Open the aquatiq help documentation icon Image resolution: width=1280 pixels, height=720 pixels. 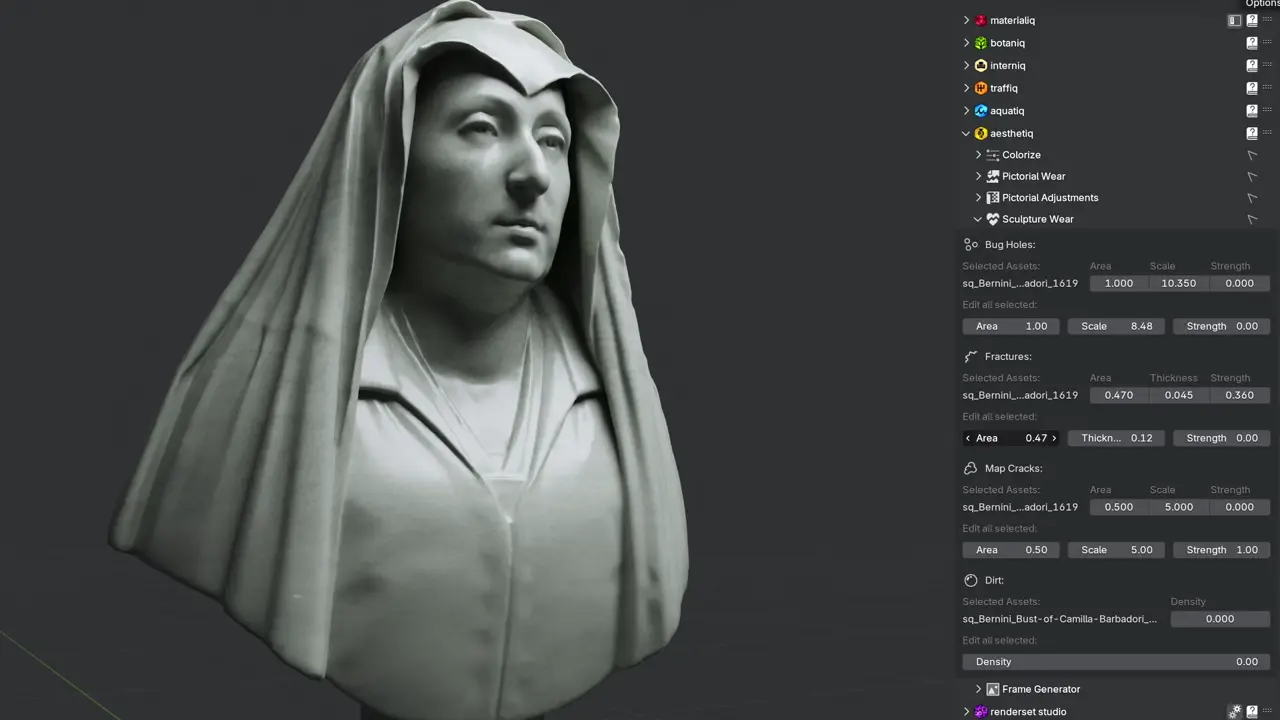1252,111
